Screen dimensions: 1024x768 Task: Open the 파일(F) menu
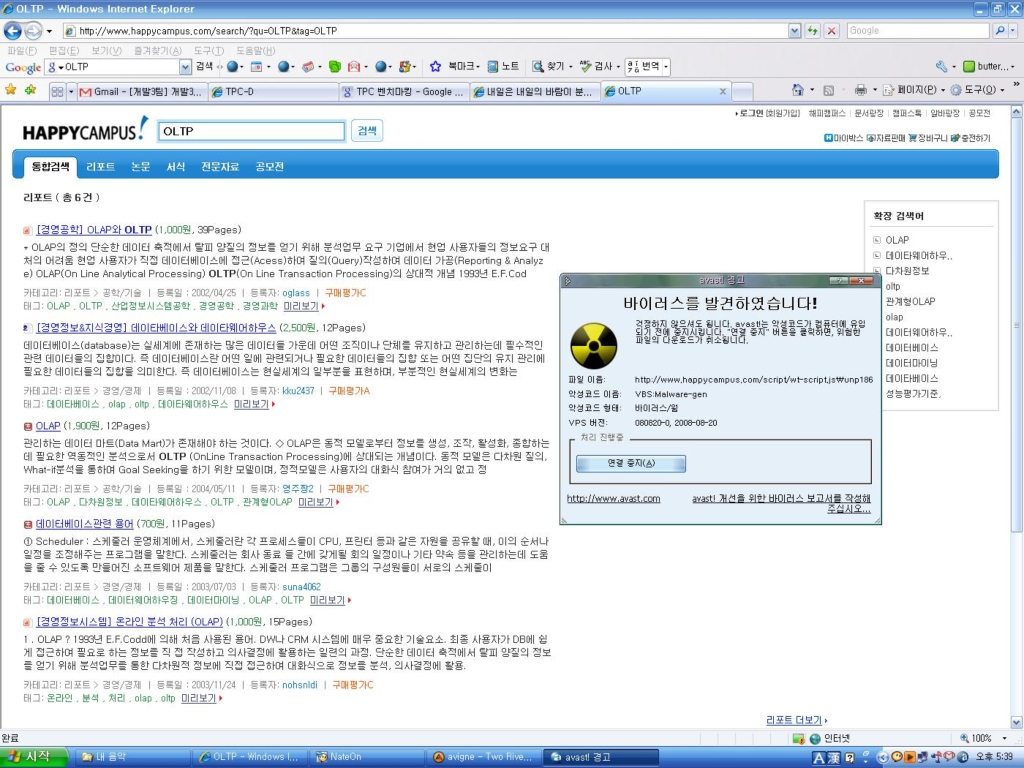22,50
